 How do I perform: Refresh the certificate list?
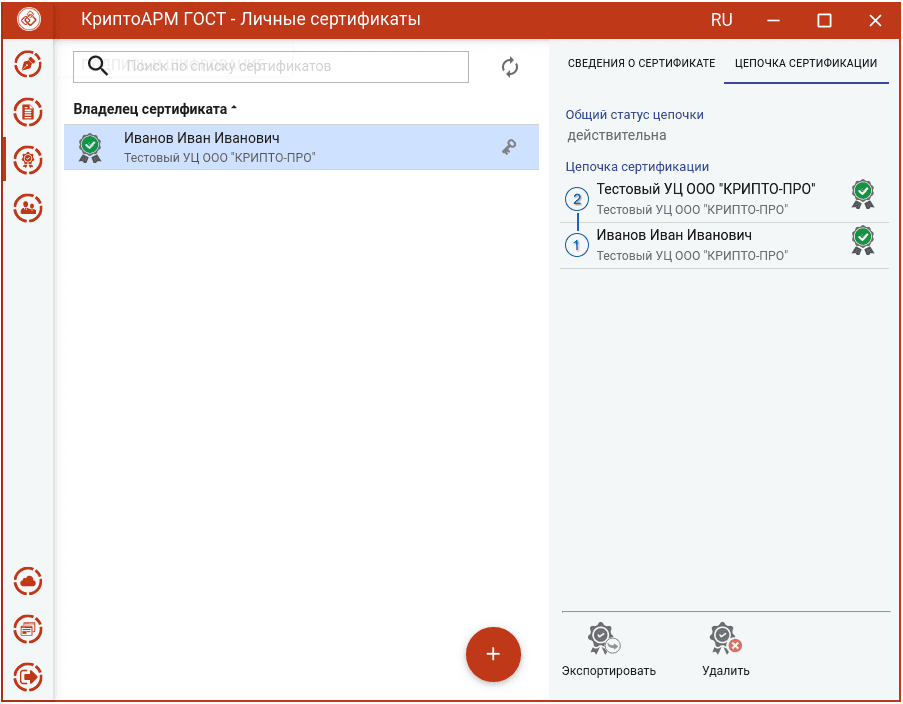510,67
